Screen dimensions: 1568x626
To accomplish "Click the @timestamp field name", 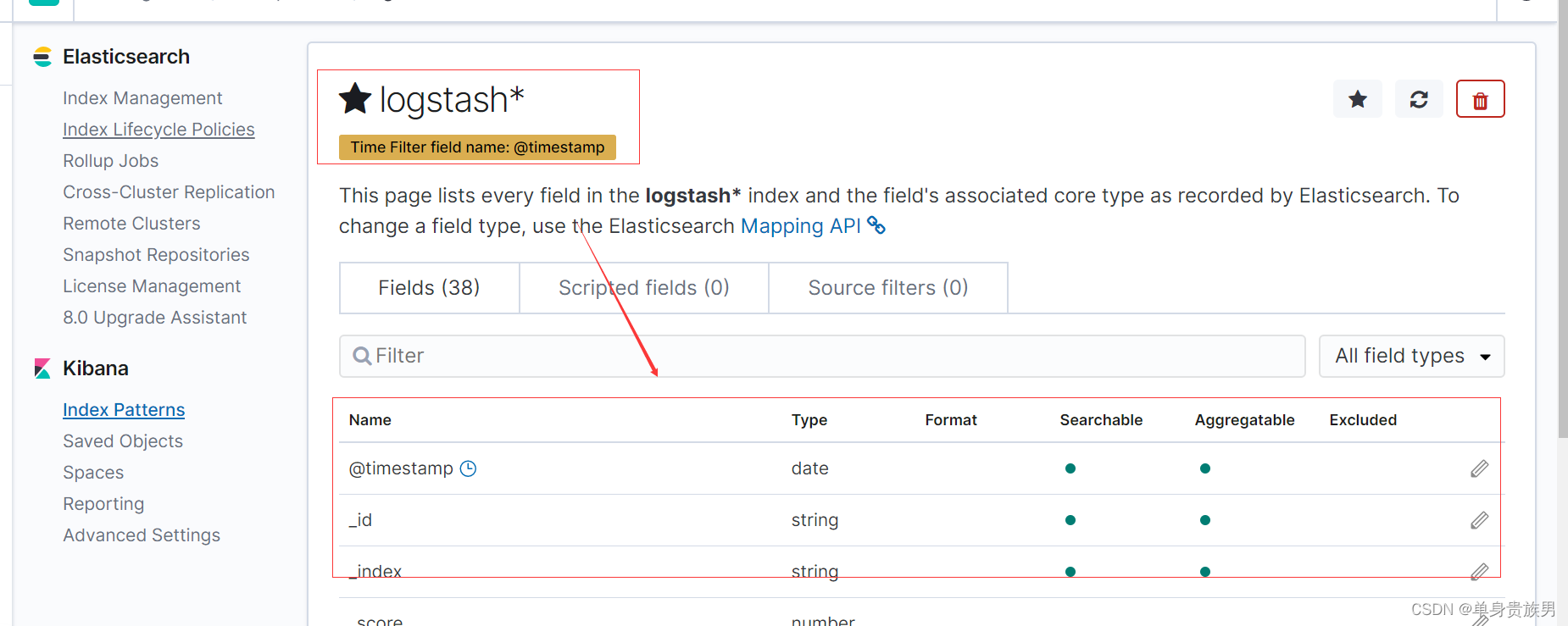I will click(401, 468).
